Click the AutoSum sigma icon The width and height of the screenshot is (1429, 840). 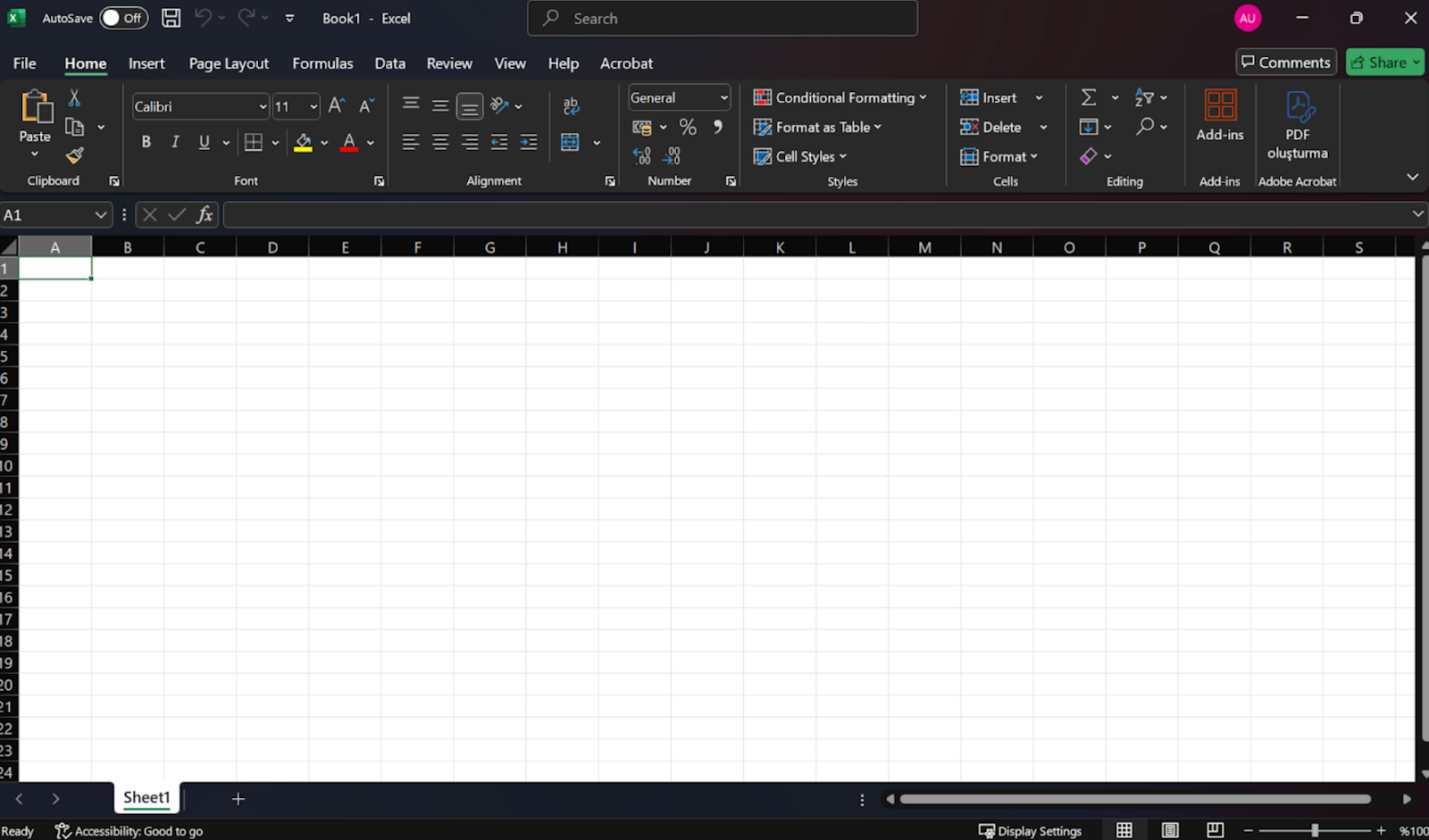click(1089, 97)
